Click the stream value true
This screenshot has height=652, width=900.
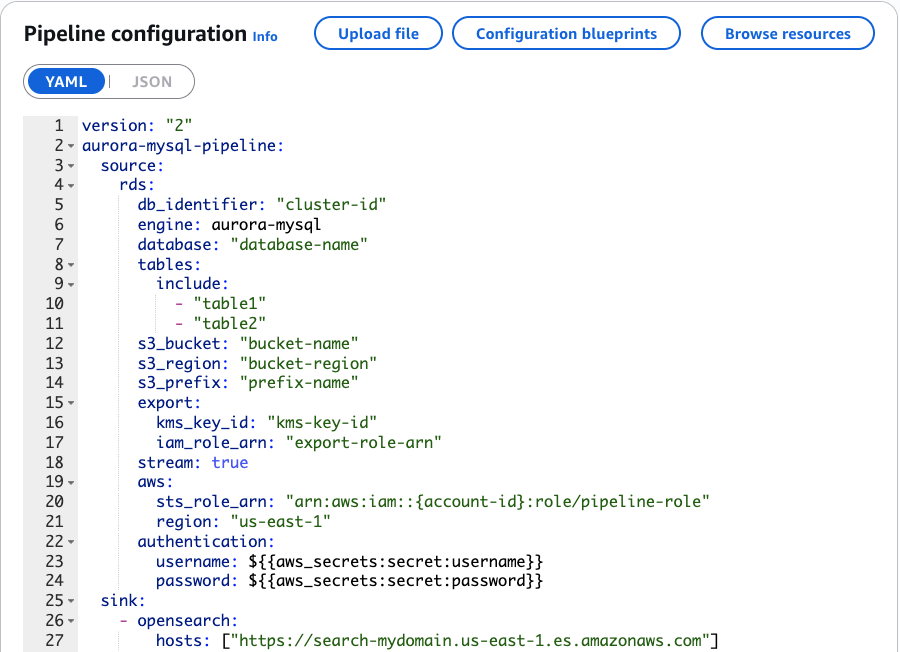(230, 462)
